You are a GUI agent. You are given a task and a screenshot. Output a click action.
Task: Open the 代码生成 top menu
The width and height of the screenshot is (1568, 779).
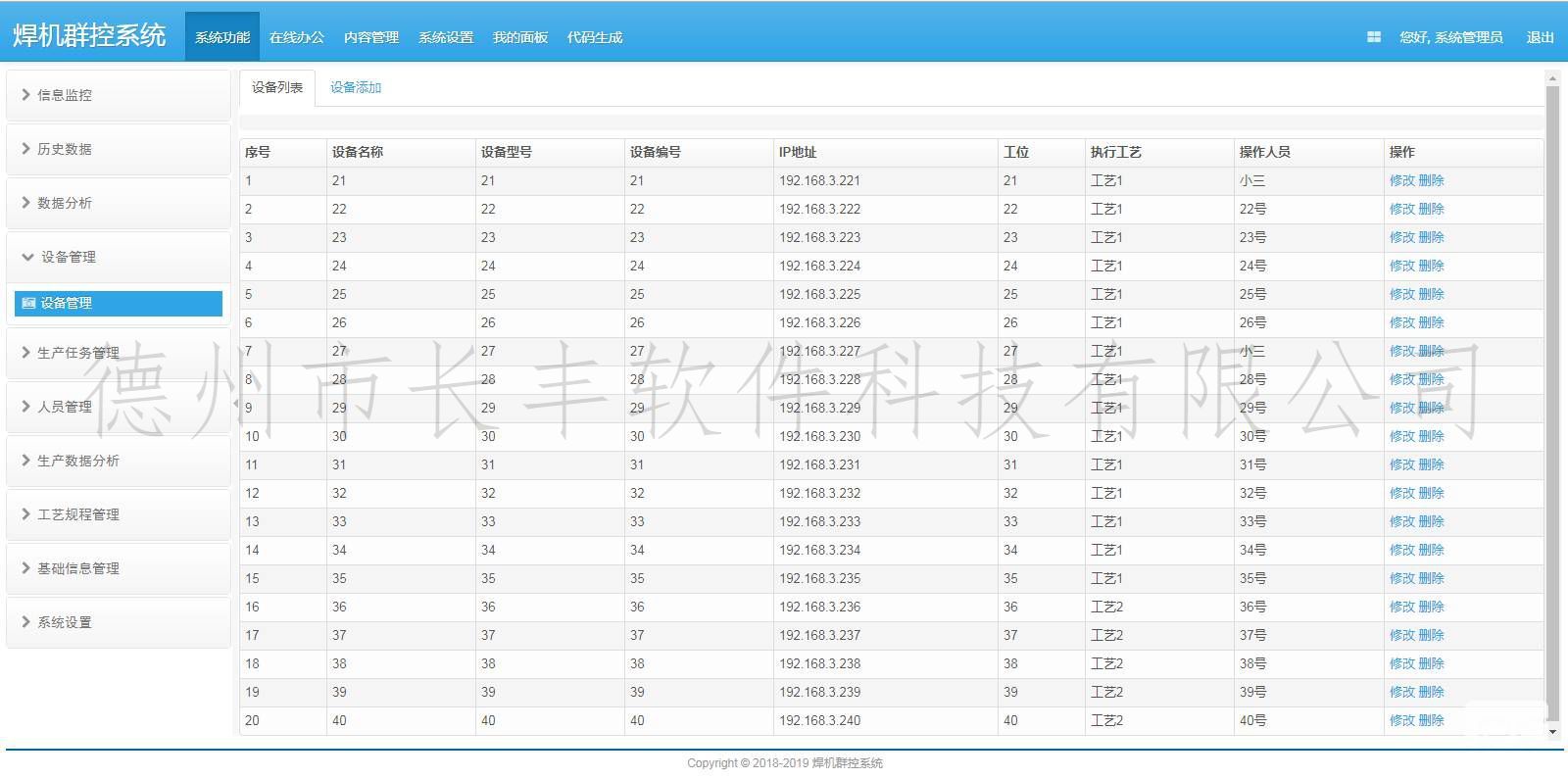click(x=594, y=37)
